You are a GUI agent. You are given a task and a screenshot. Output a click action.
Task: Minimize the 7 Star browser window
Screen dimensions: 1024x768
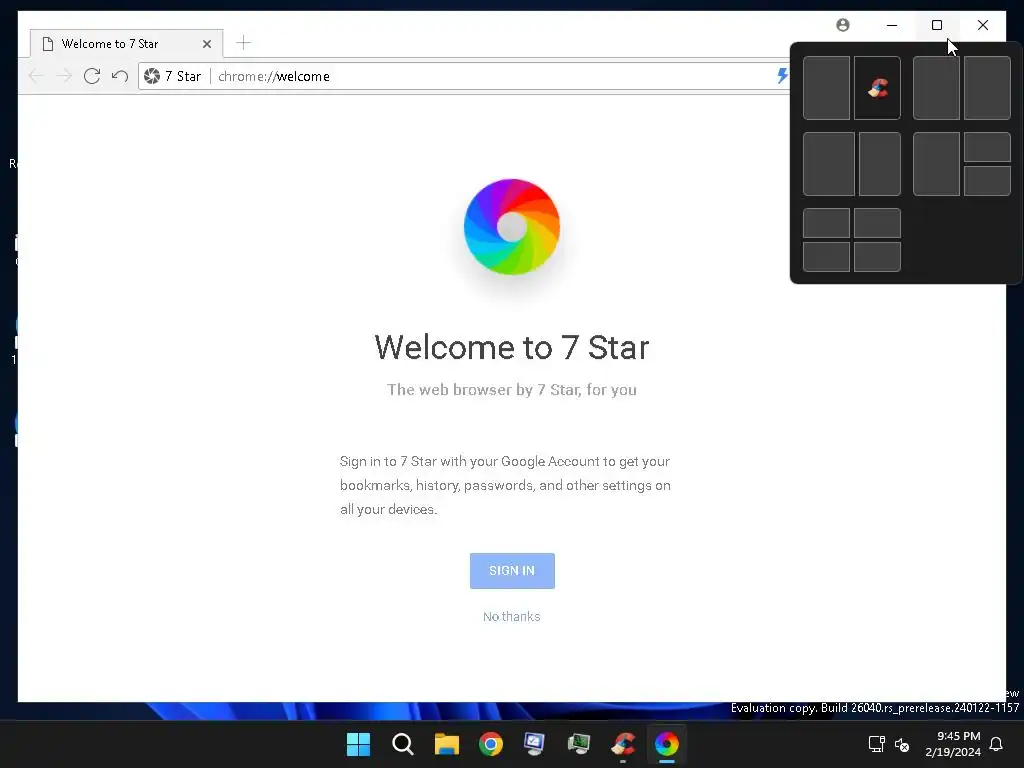[x=891, y=25]
